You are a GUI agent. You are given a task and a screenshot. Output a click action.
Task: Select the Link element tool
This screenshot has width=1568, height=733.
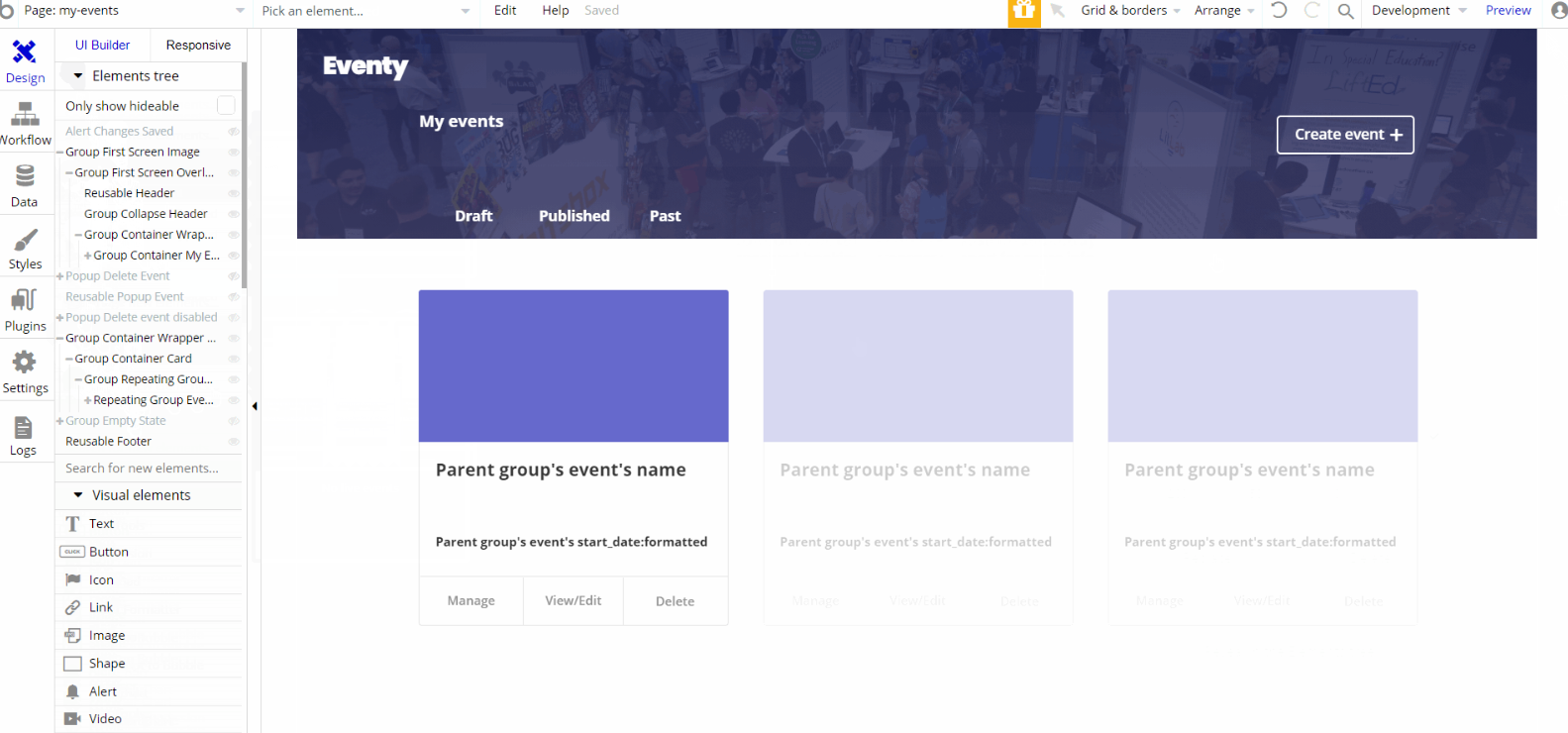[x=150, y=607]
